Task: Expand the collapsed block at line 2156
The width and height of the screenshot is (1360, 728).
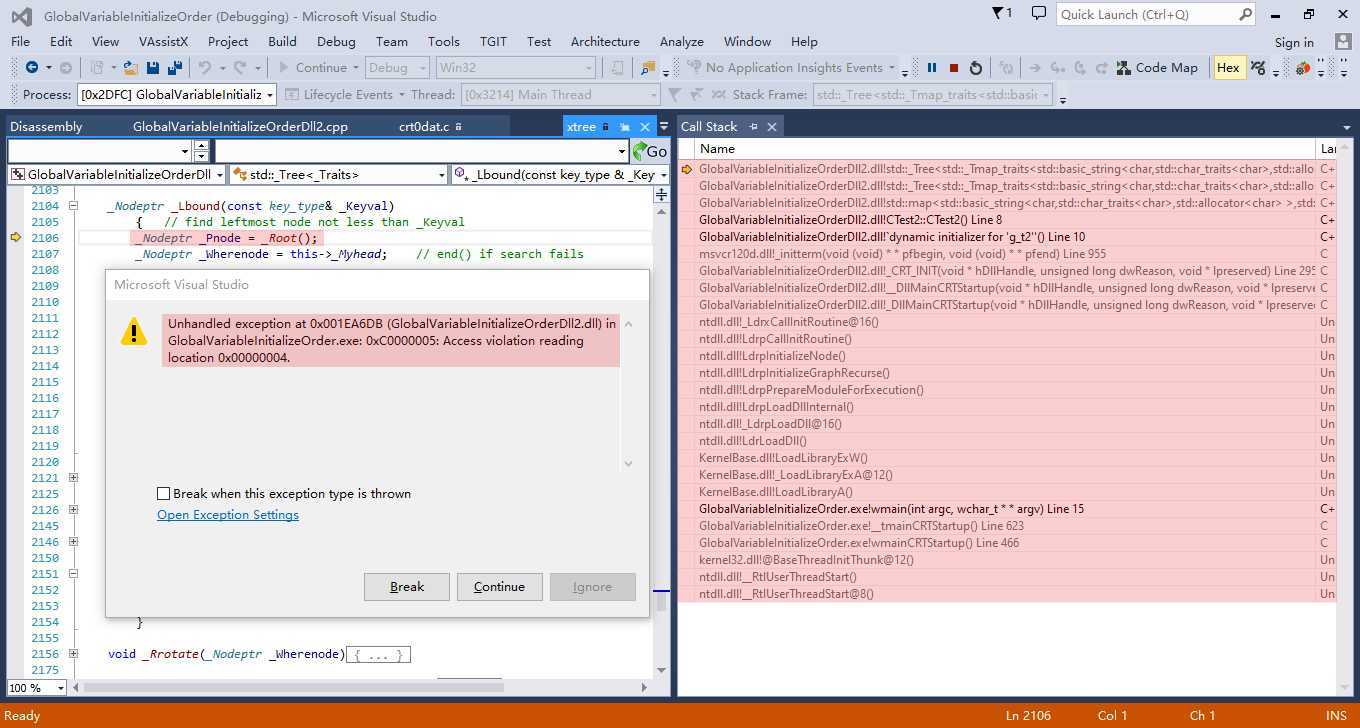Action: click(x=73, y=654)
